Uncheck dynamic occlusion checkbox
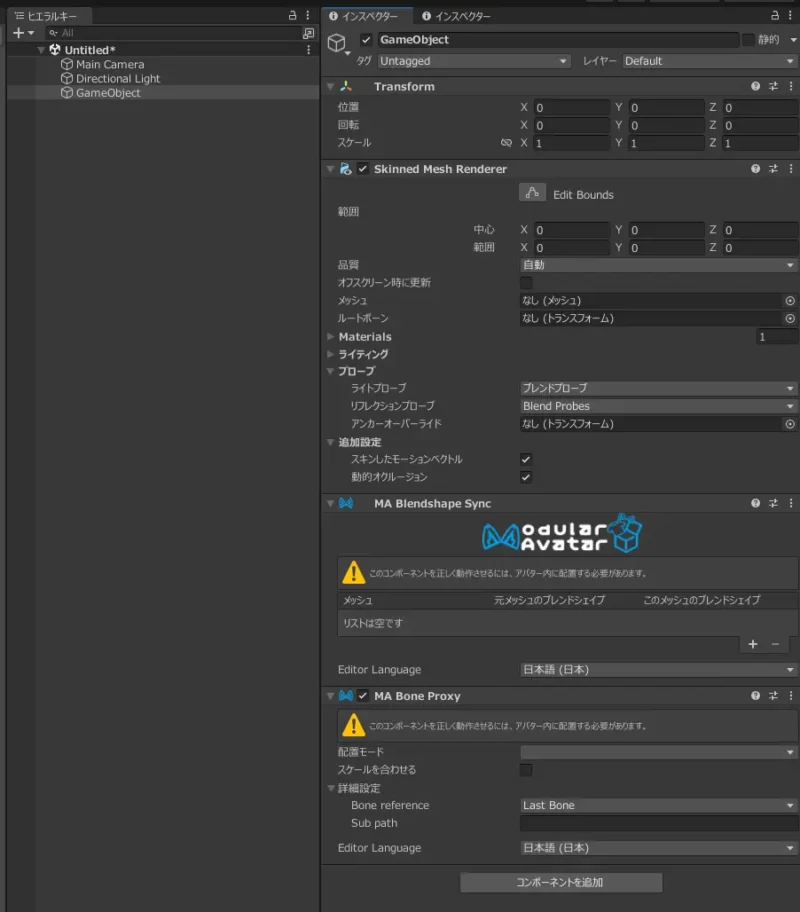The height and width of the screenshot is (912, 800). [x=526, y=477]
